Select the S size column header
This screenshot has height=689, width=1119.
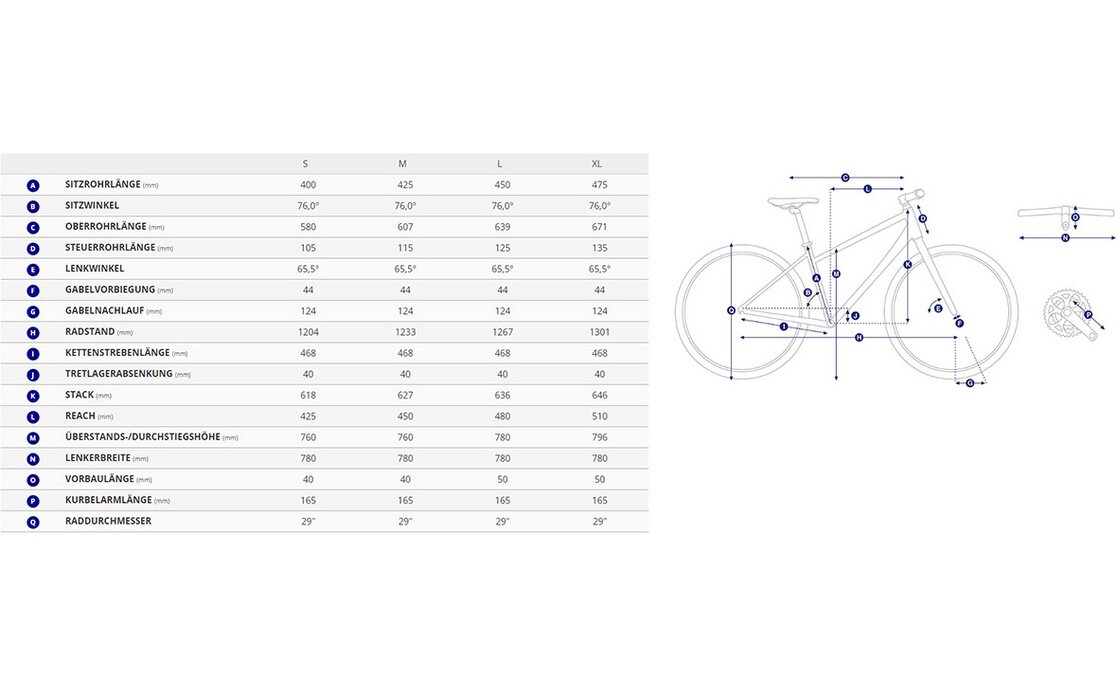click(305, 163)
